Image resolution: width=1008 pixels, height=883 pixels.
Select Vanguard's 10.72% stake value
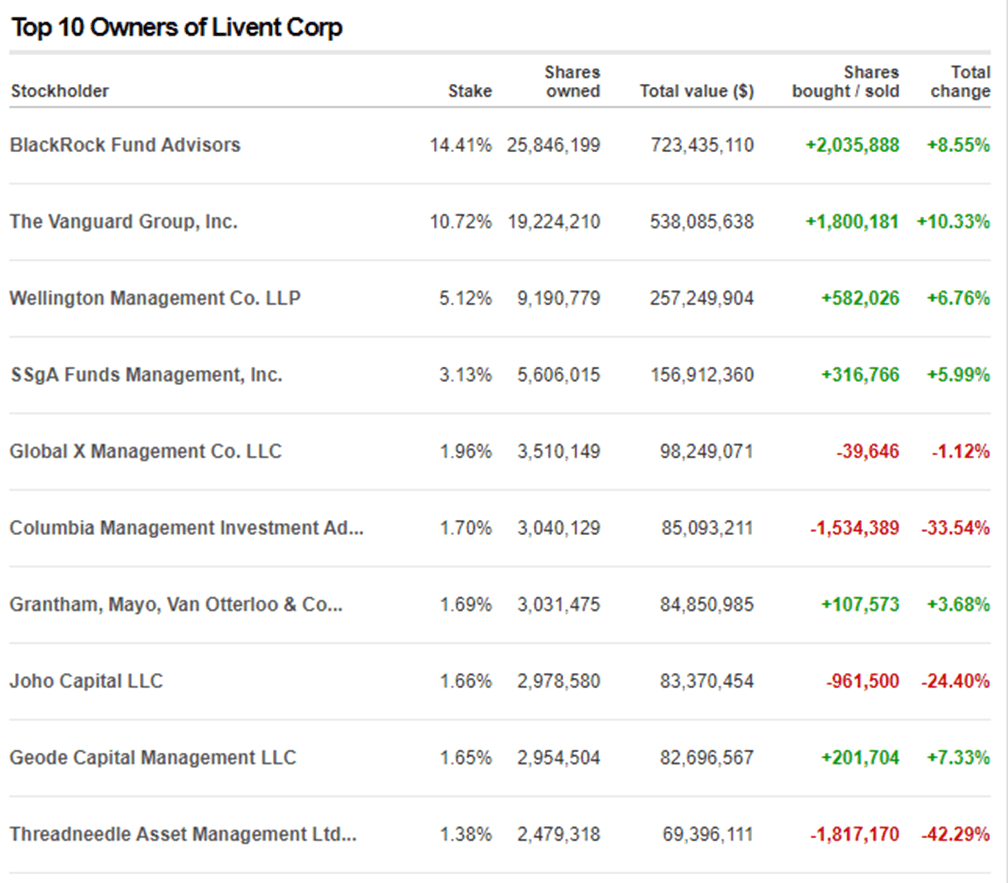[461, 222]
